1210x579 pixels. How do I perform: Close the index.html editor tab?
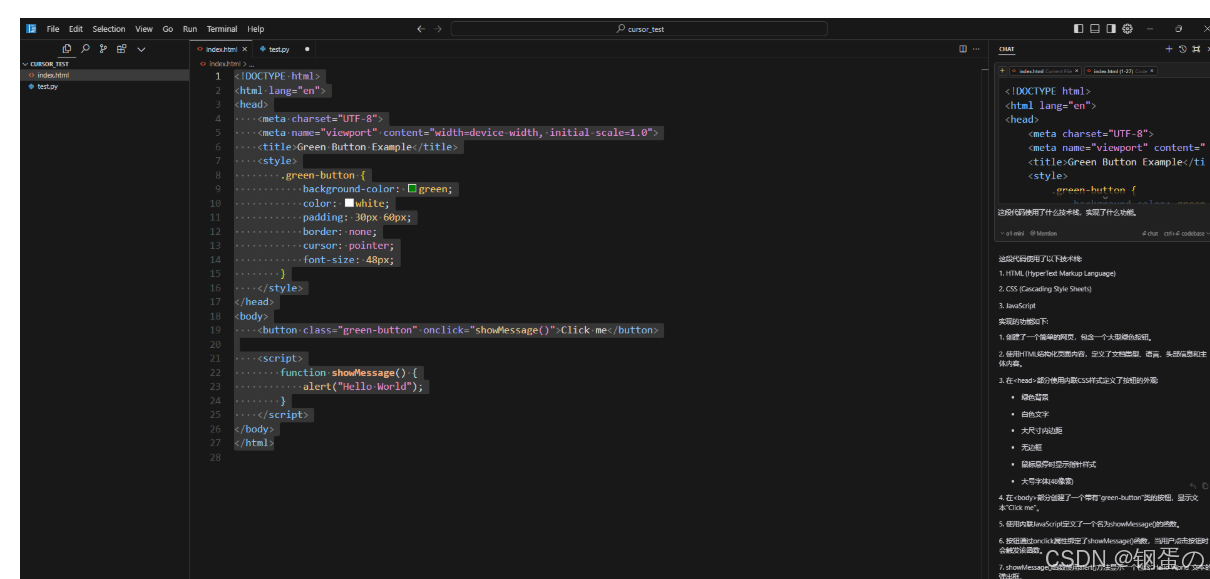point(244,49)
